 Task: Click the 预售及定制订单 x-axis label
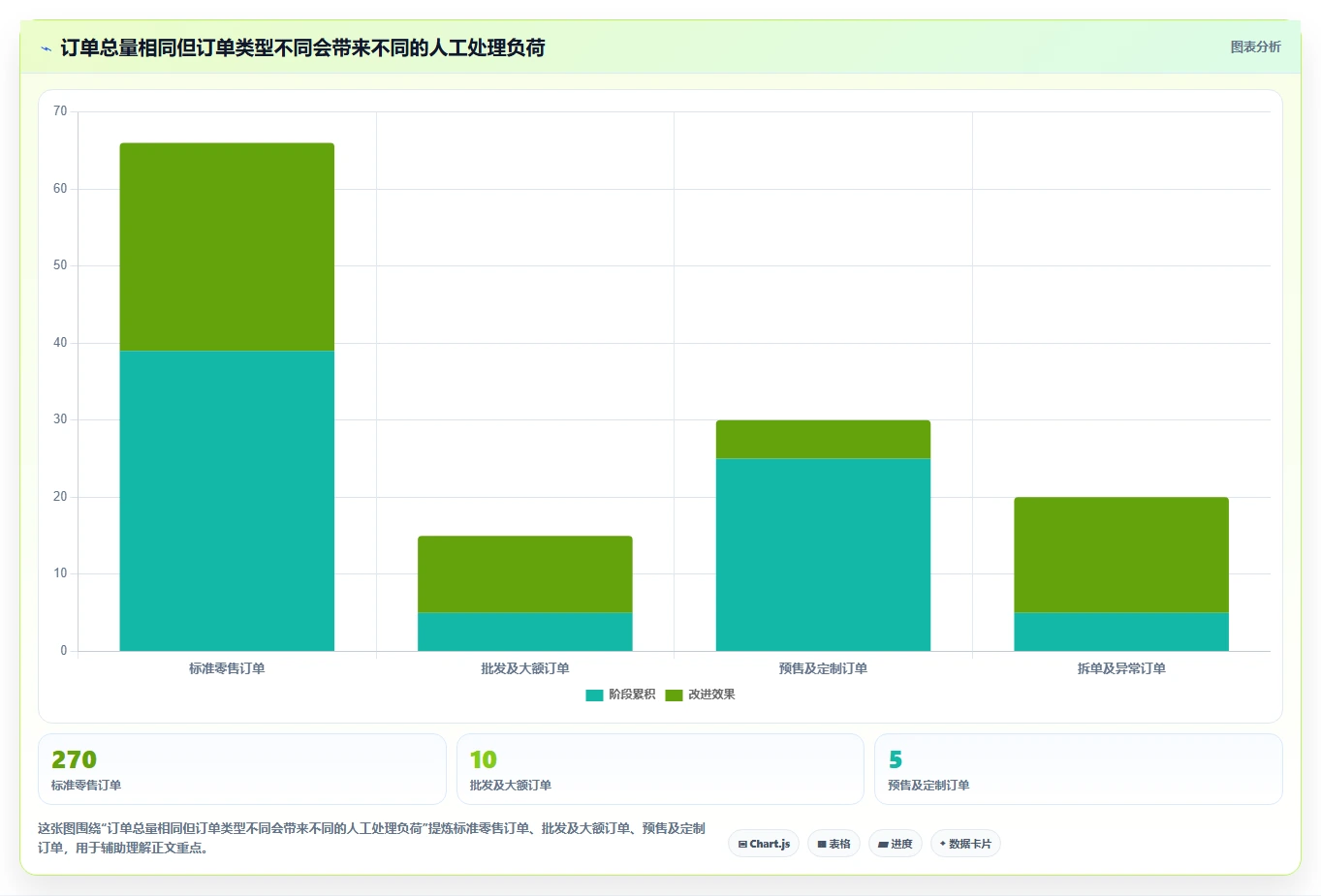click(823, 668)
